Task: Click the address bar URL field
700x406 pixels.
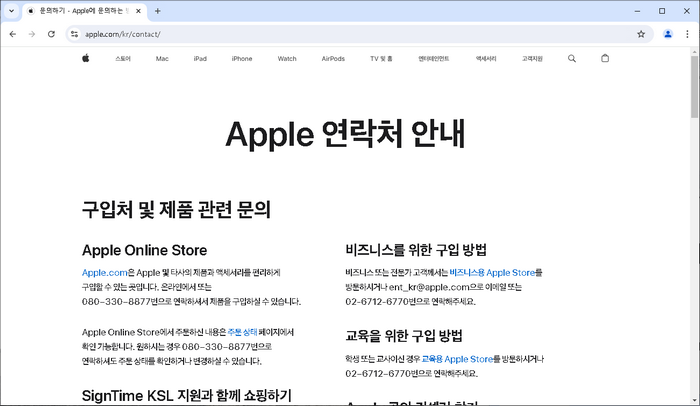Action: pyautogui.click(x=357, y=34)
